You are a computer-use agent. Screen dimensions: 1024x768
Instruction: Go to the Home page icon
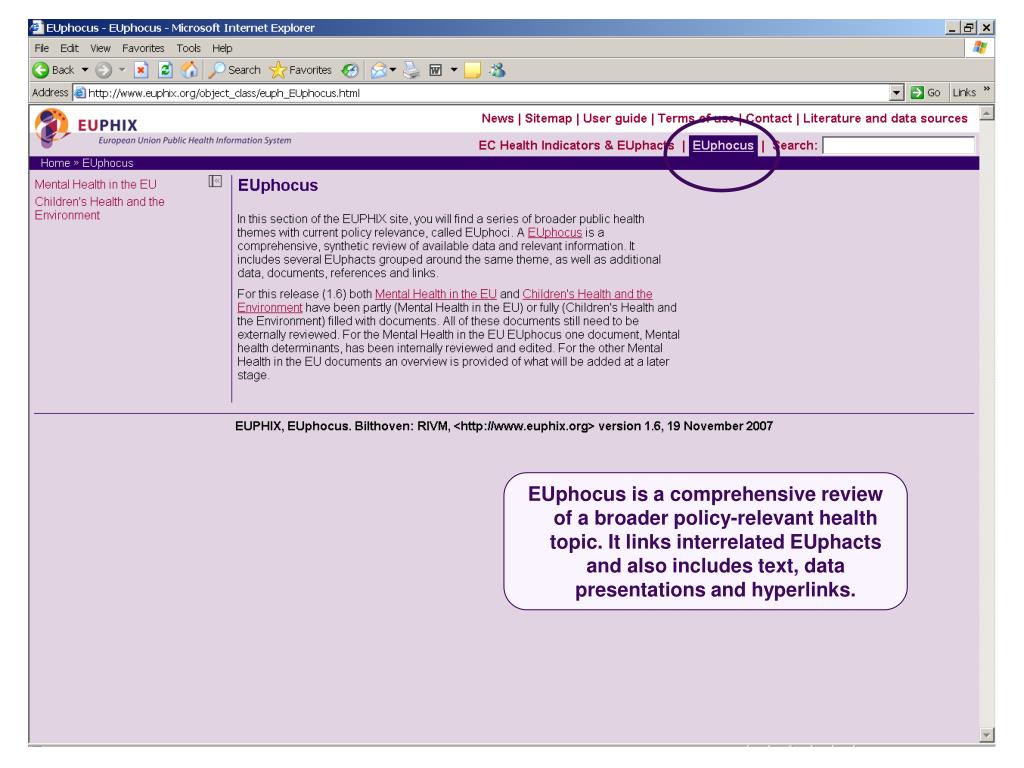coord(189,70)
